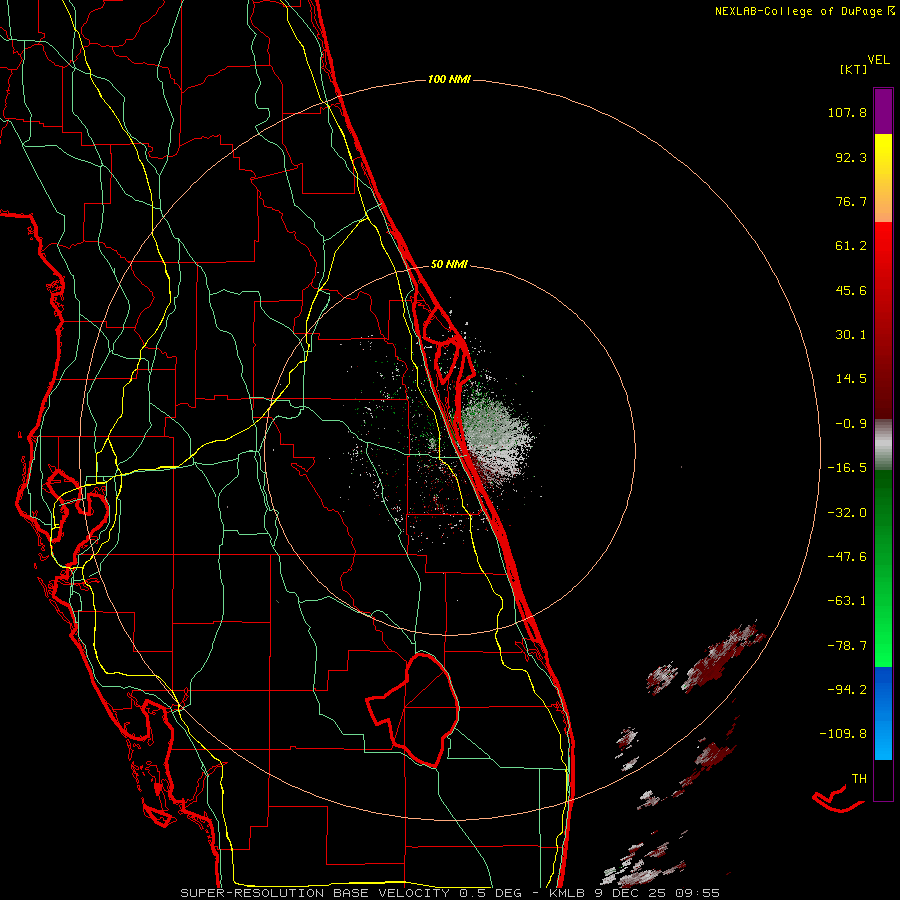
Task: Click the 45.6 velocity scale value
Action: 851,290
